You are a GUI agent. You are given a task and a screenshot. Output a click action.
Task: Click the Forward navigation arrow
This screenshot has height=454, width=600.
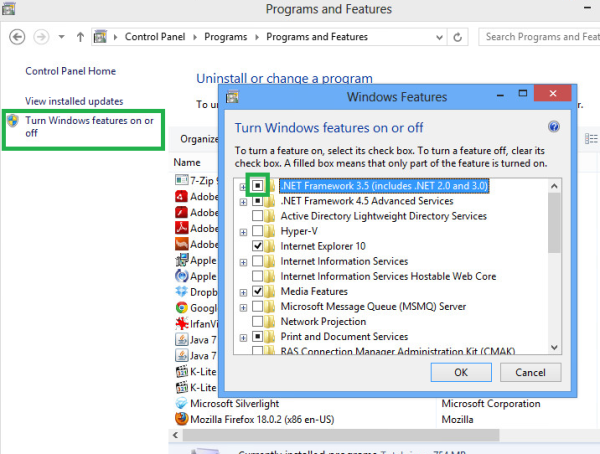(x=41, y=37)
